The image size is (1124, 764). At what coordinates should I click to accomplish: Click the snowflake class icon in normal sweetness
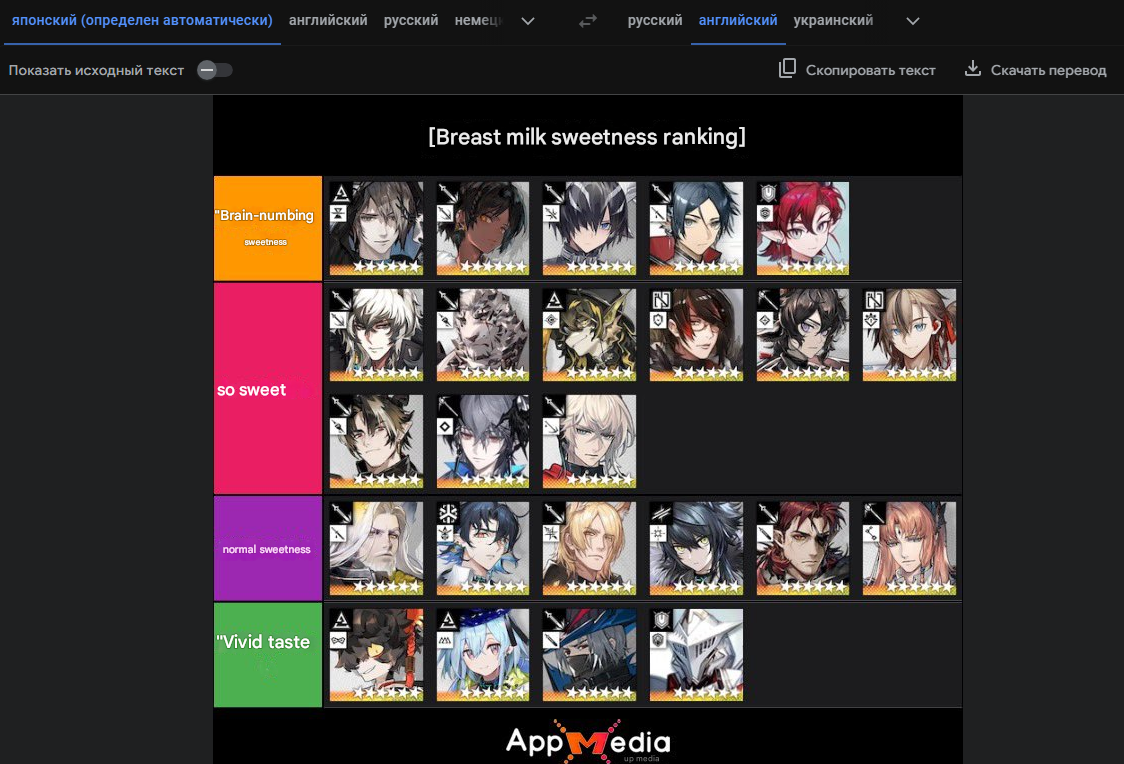(448, 514)
